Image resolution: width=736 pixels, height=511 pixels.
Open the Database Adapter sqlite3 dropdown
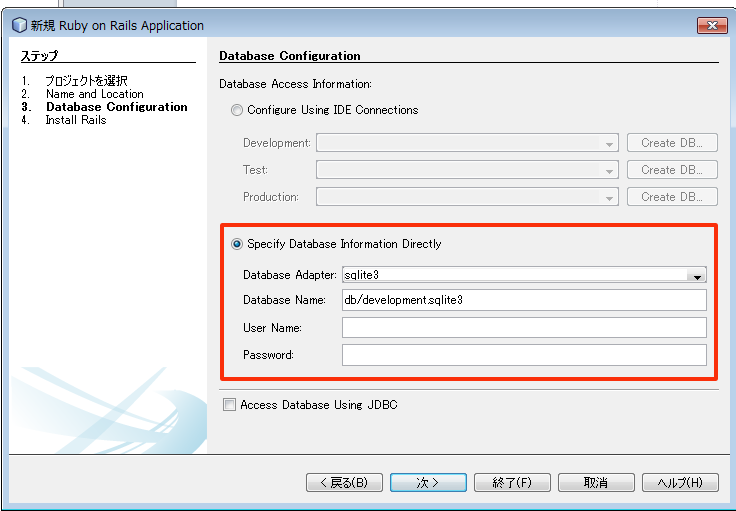pos(524,275)
